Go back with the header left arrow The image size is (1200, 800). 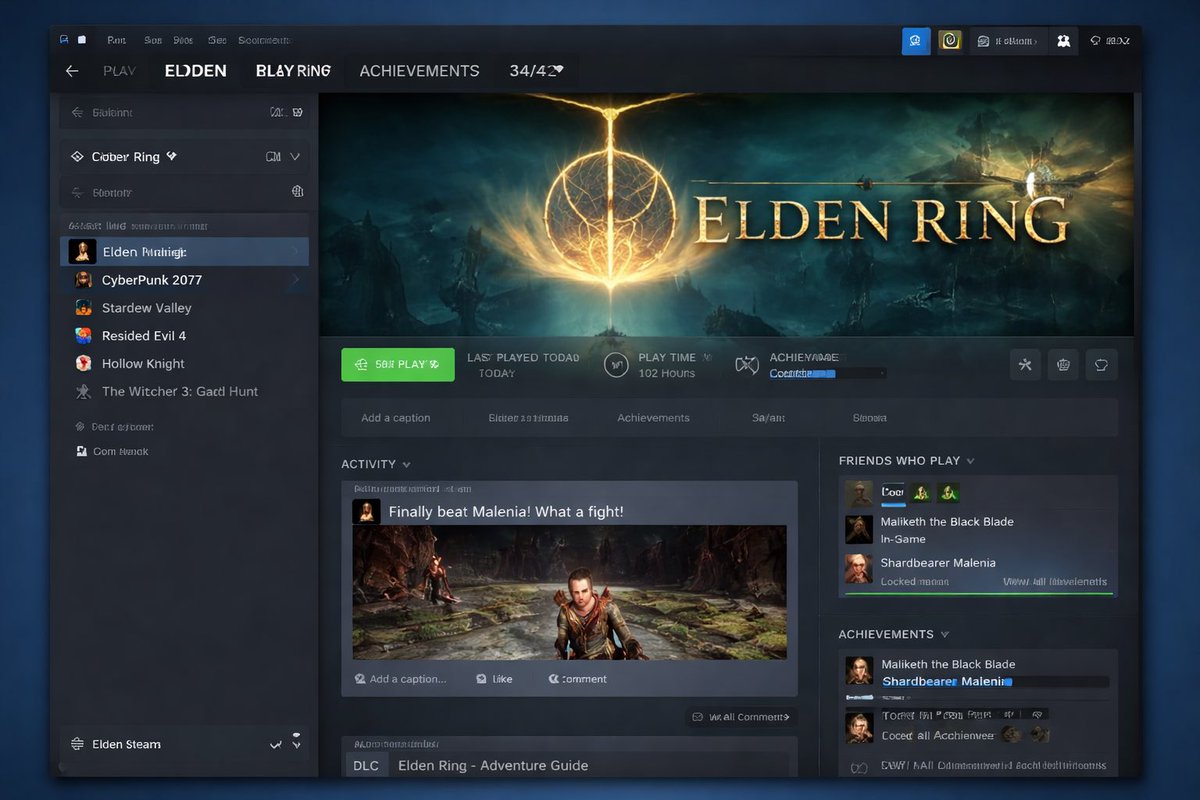point(71,71)
